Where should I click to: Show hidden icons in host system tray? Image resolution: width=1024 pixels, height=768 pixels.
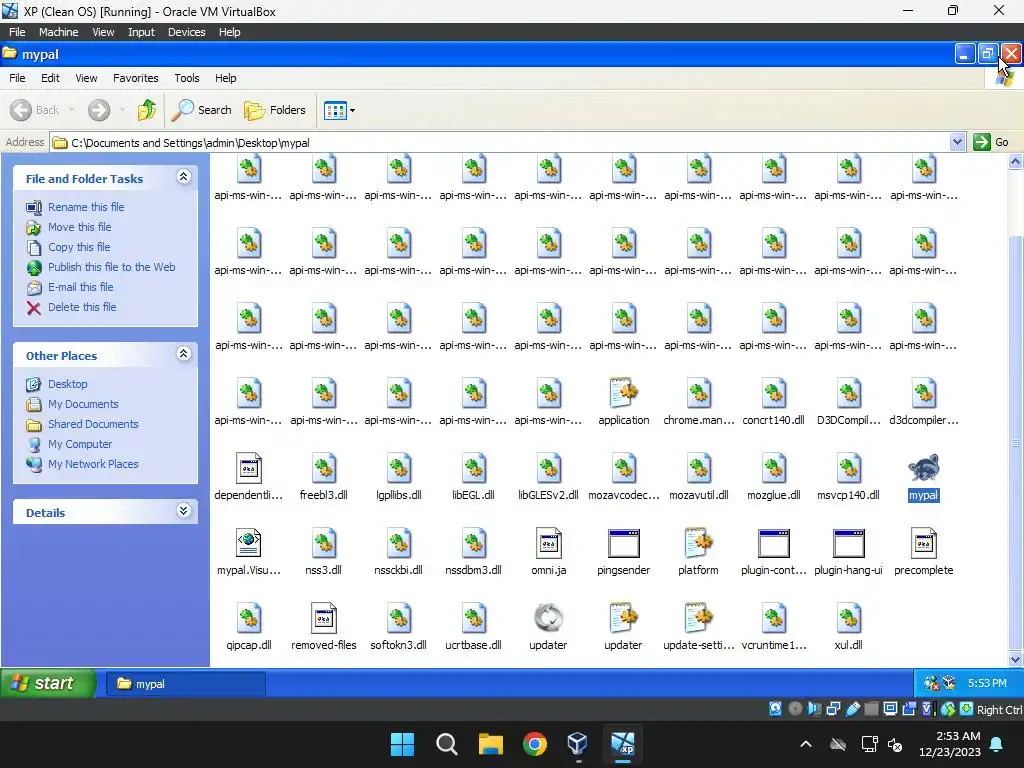[806, 744]
